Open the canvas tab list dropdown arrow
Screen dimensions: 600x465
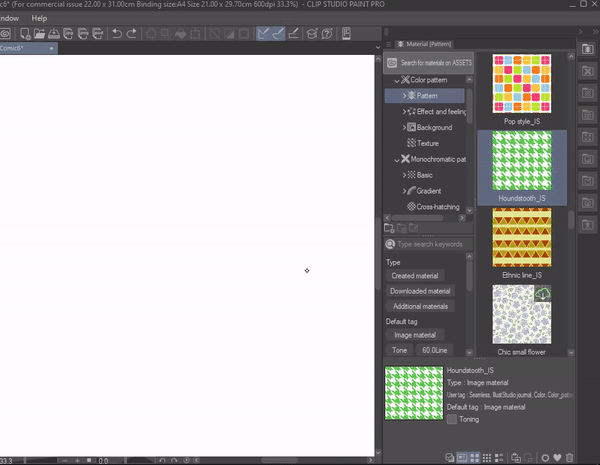(378, 48)
